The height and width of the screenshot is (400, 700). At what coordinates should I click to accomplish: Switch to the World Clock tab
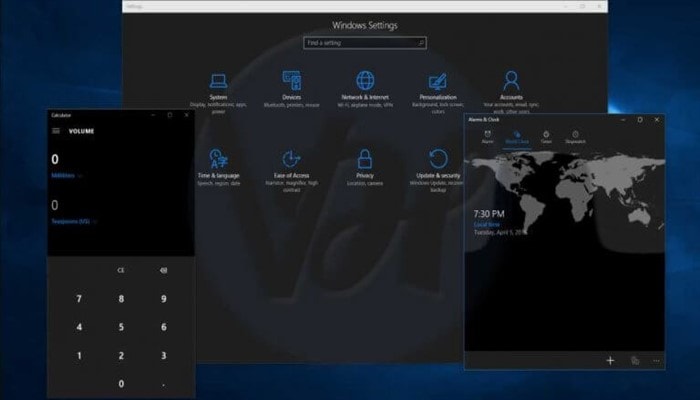coord(517,137)
